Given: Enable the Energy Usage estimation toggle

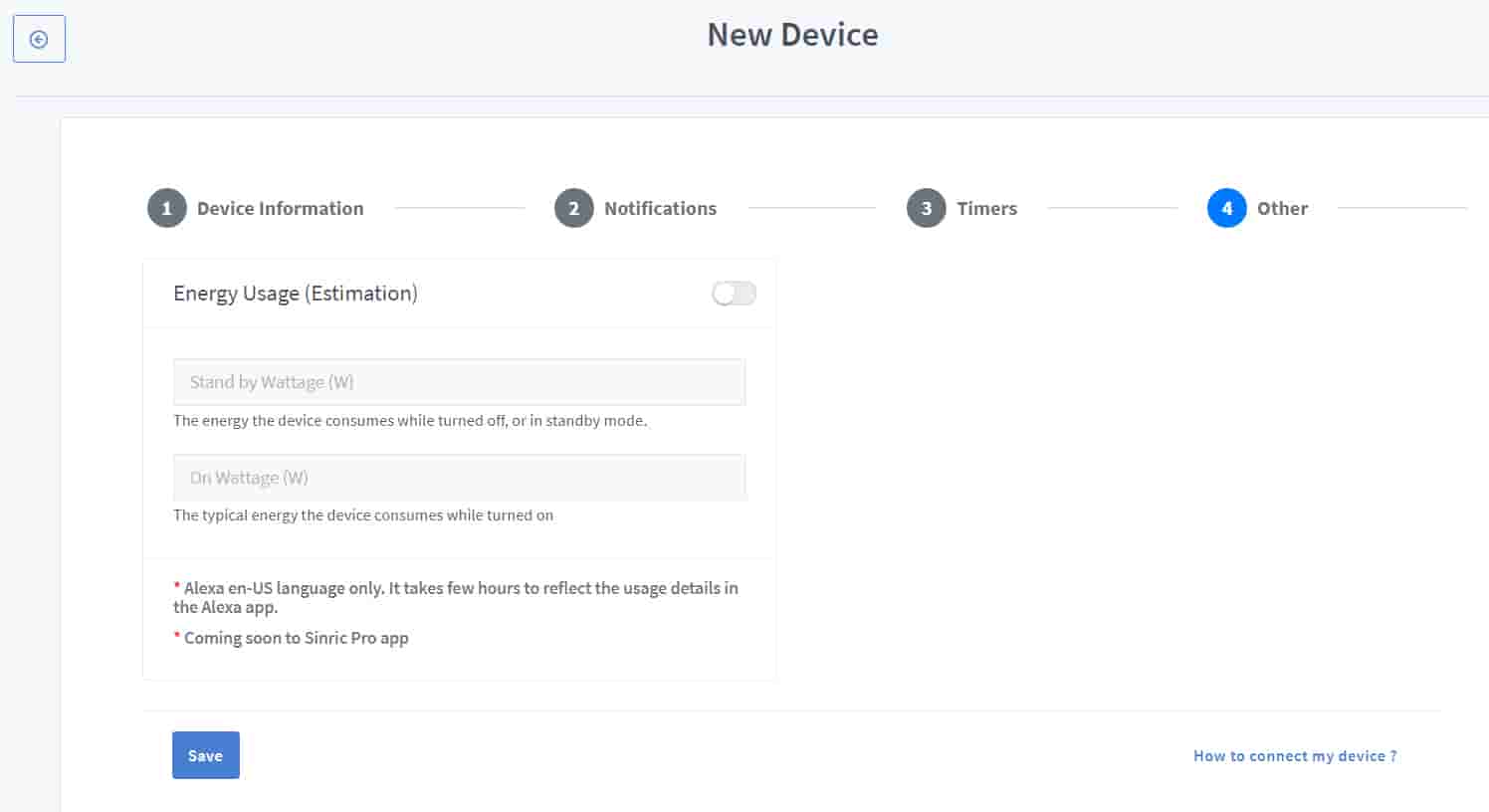Looking at the screenshot, I should 734,294.
